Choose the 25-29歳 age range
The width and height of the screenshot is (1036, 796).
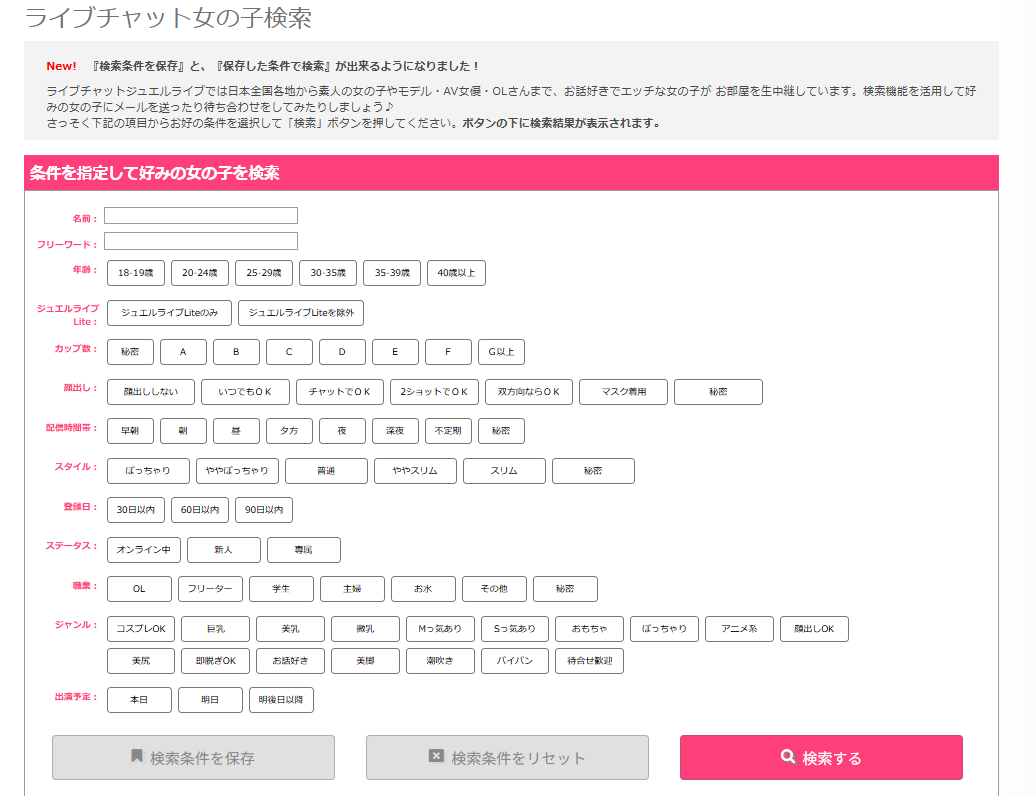point(264,273)
